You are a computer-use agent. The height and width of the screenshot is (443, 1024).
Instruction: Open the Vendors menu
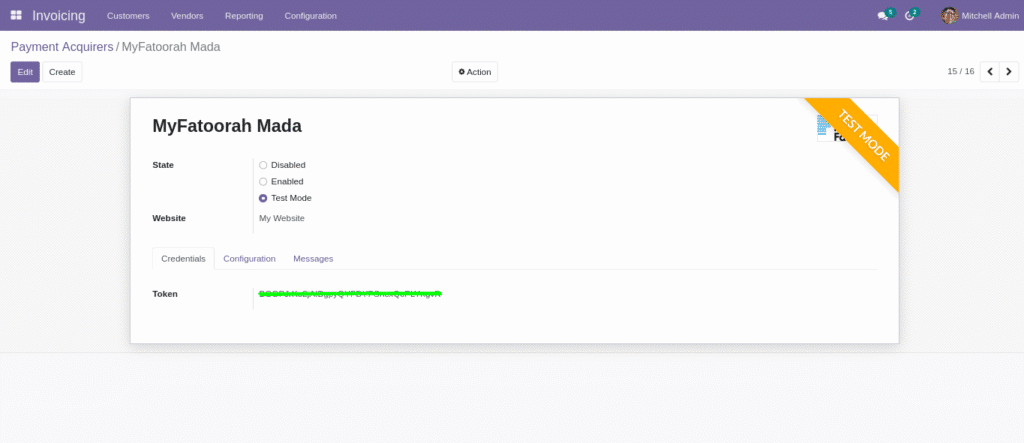coord(187,16)
